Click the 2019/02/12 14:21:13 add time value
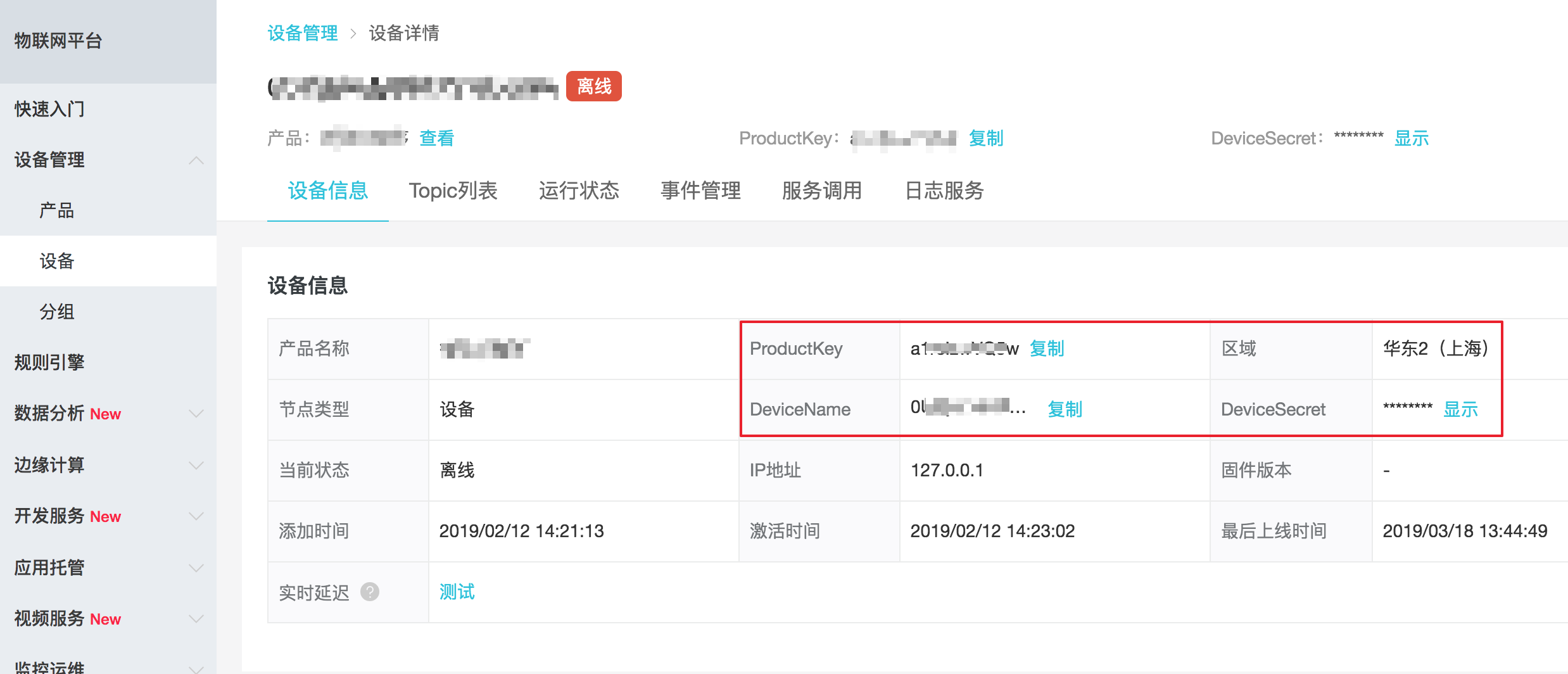 pos(522,531)
